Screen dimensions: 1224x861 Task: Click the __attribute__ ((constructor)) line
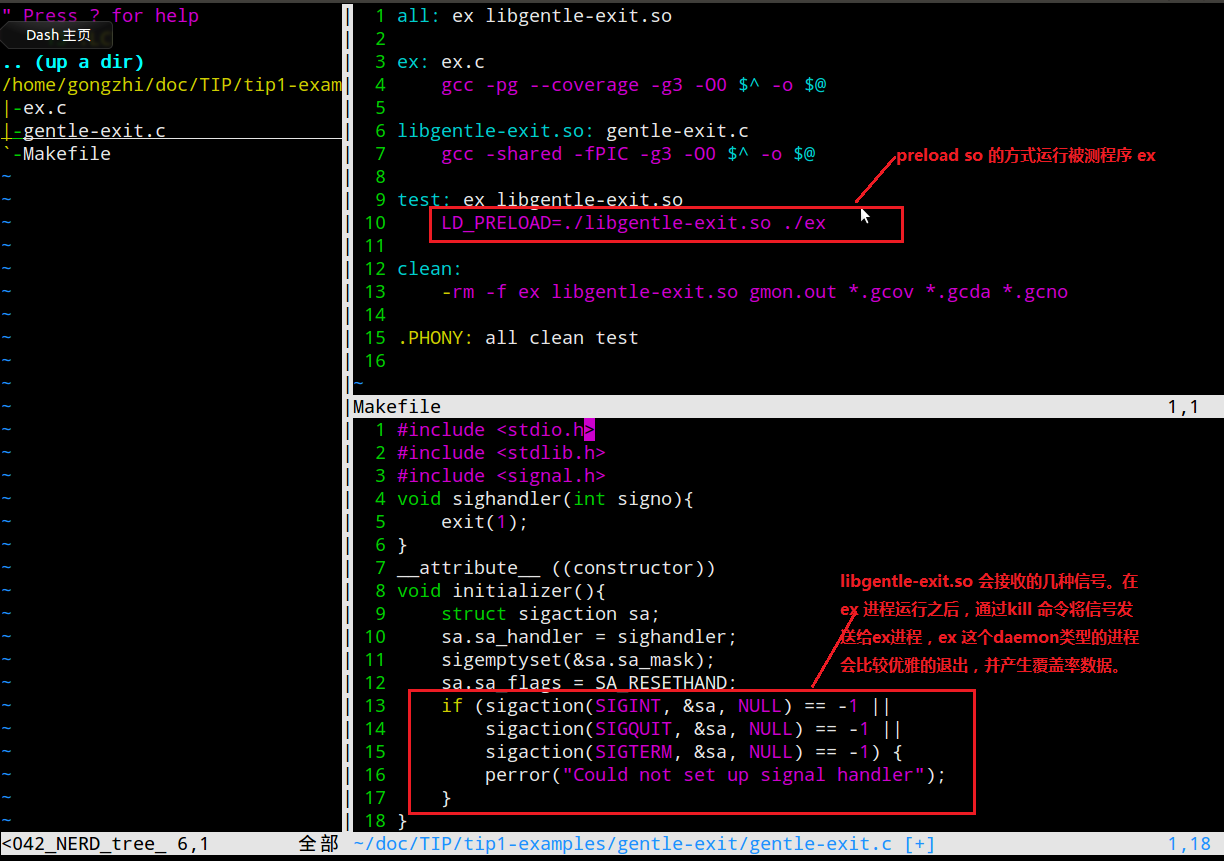coord(556,568)
